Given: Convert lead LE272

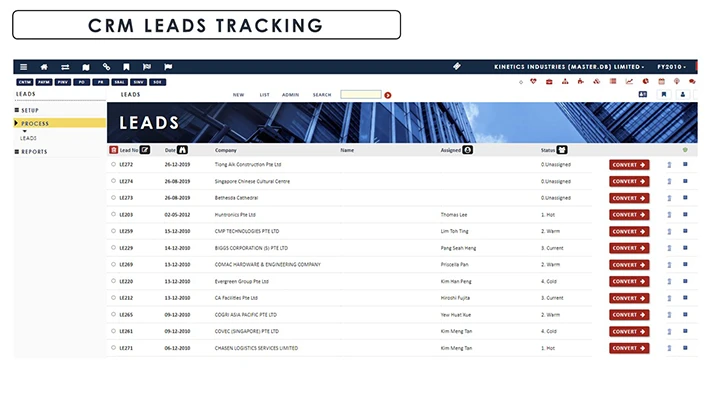Looking at the screenshot, I should point(629,165).
